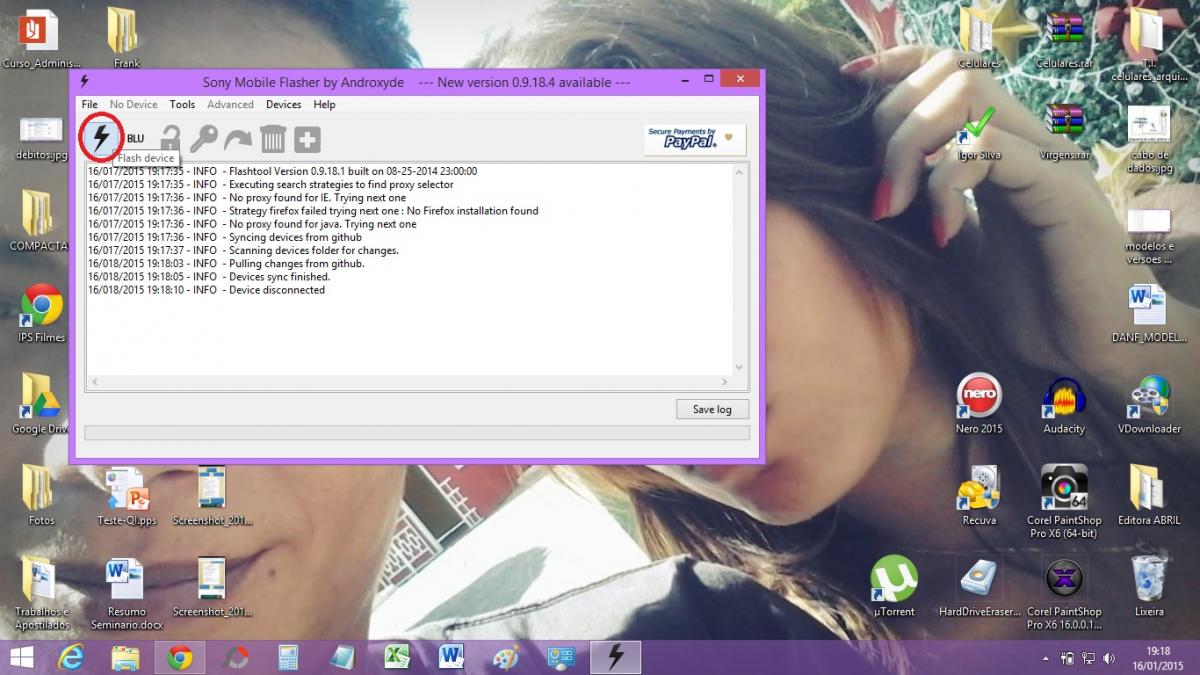This screenshot has width=1200, height=675.
Task: Open Excel from the taskbar
Action: 397,657
